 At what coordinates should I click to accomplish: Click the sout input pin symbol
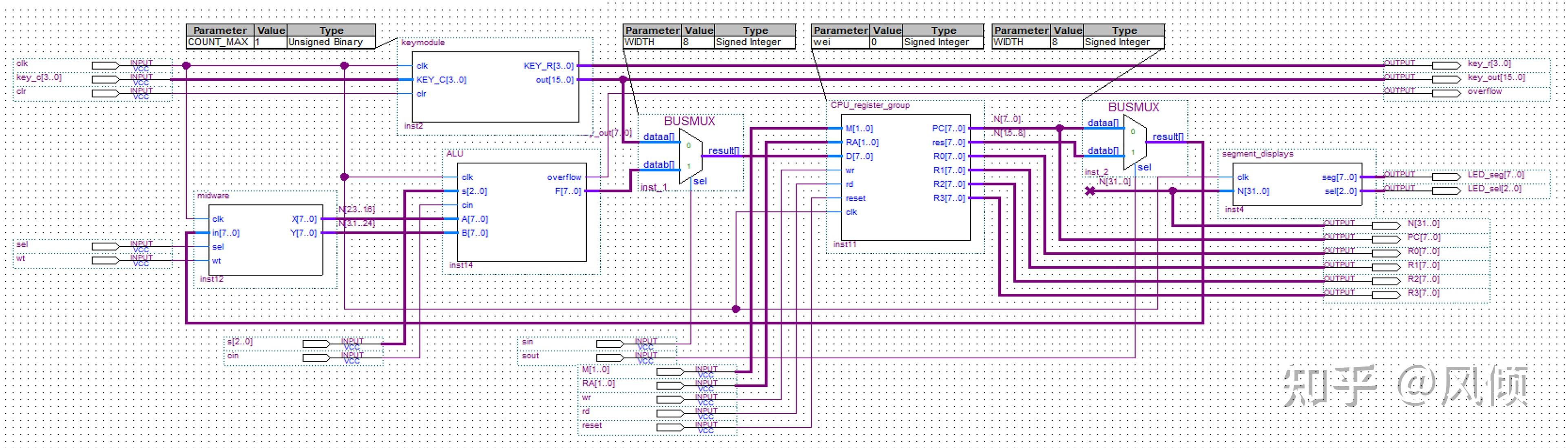pos(610,358)
